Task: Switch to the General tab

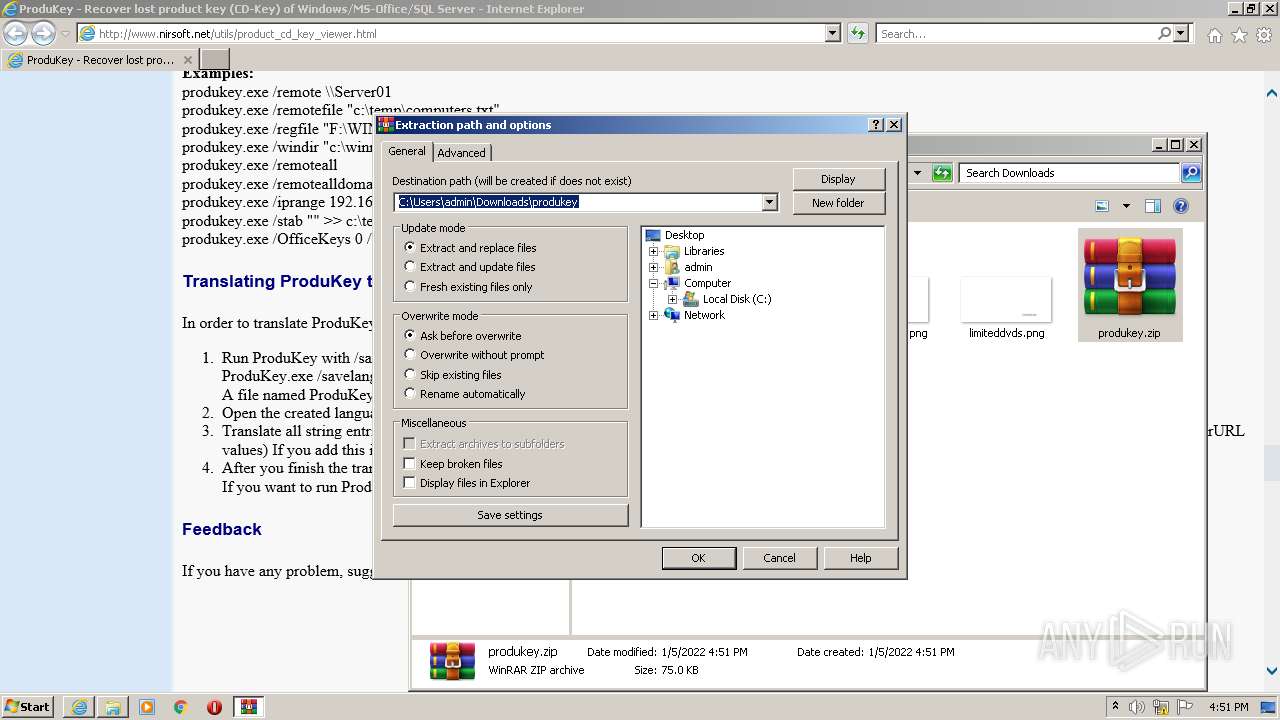Action: point(407,151)
